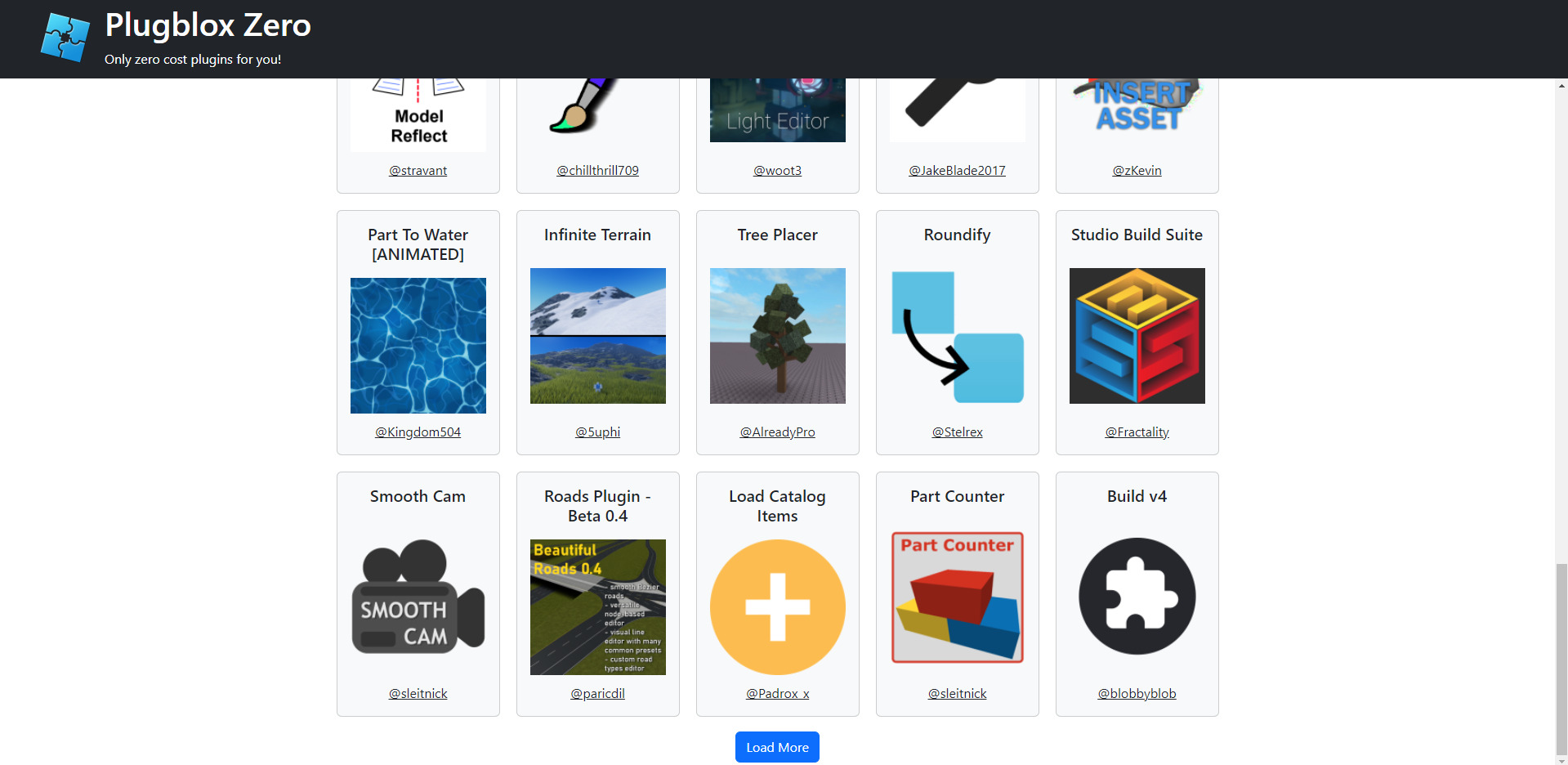Open the Studio Build Suite cube icon
1568x765 pixels.
tap(1137, 335)
